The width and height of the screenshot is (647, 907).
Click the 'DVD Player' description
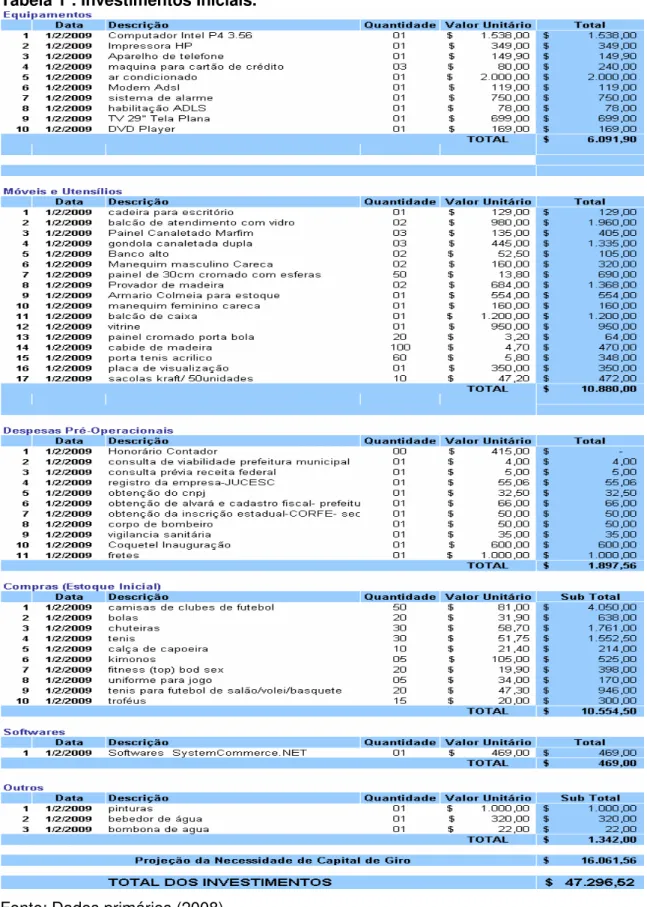(x=141, y=129)
